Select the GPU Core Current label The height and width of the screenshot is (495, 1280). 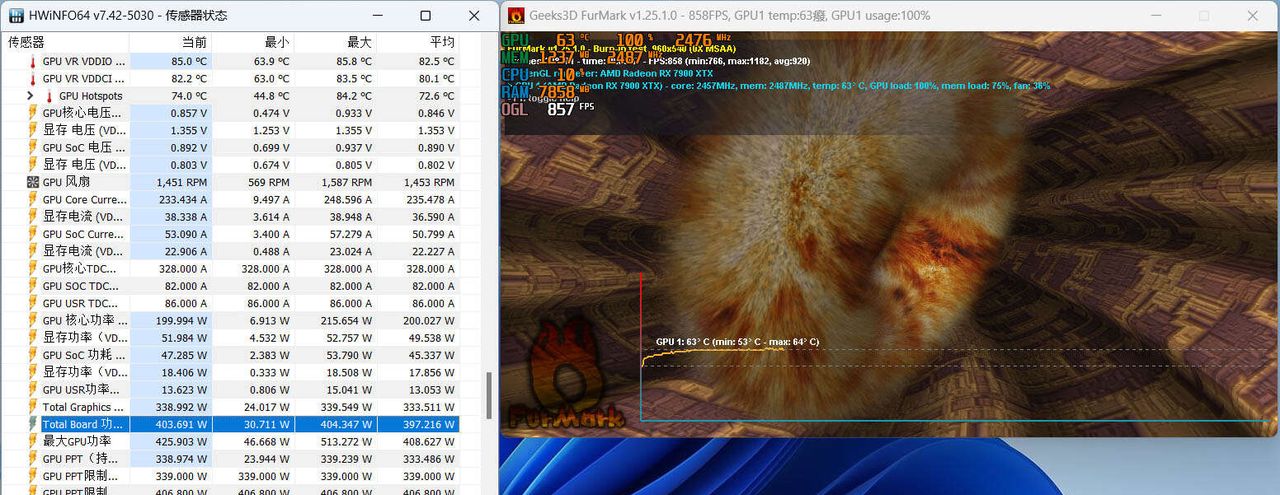[84, 199]
